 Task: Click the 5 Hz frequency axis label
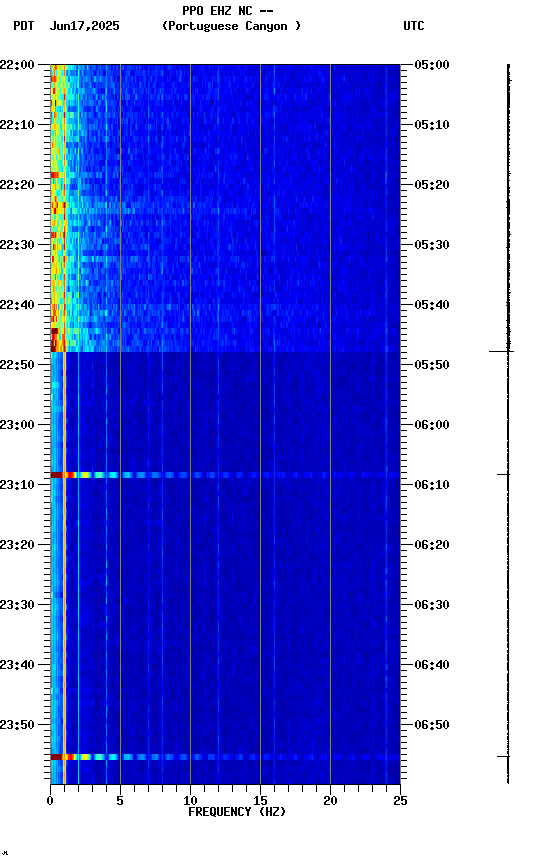tap(120, 801)
